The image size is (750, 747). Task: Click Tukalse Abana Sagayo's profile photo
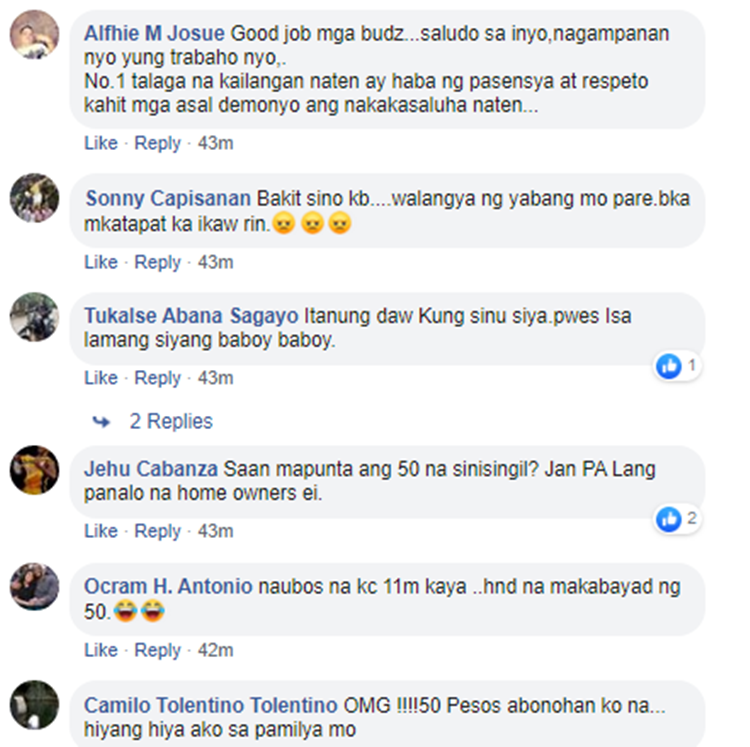pos(34,317)
